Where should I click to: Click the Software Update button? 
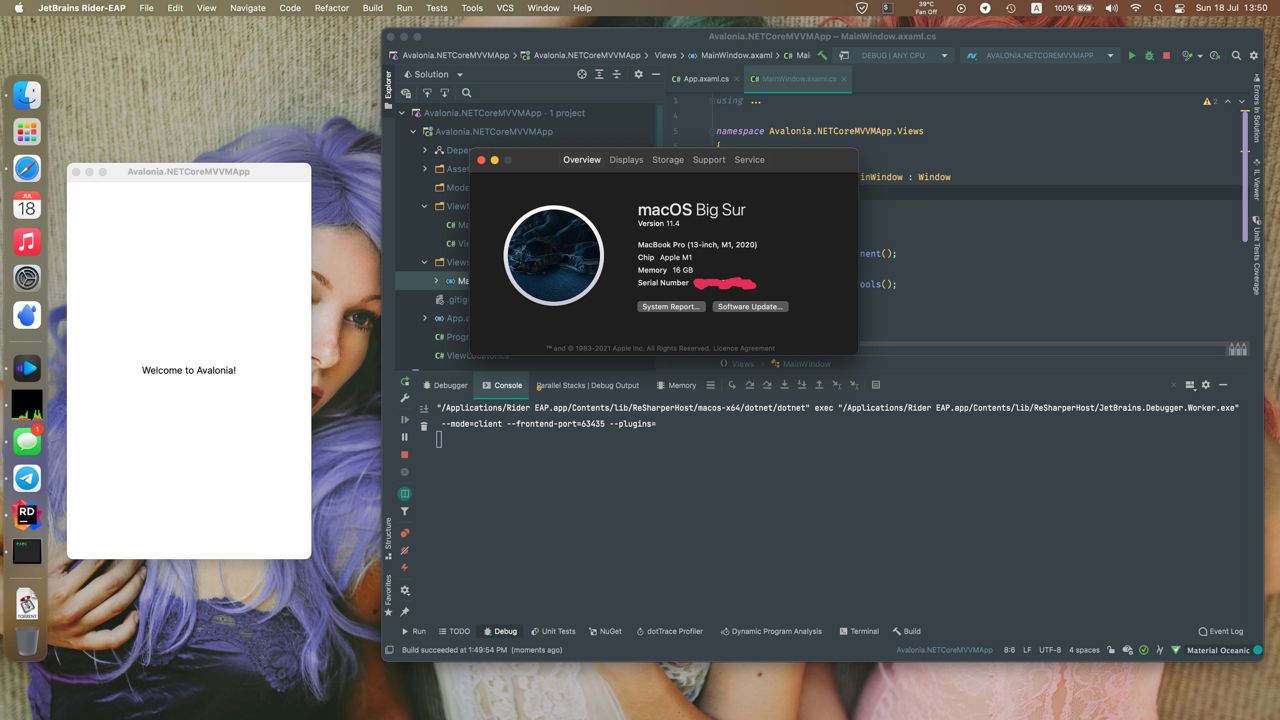tap(750, 307)
